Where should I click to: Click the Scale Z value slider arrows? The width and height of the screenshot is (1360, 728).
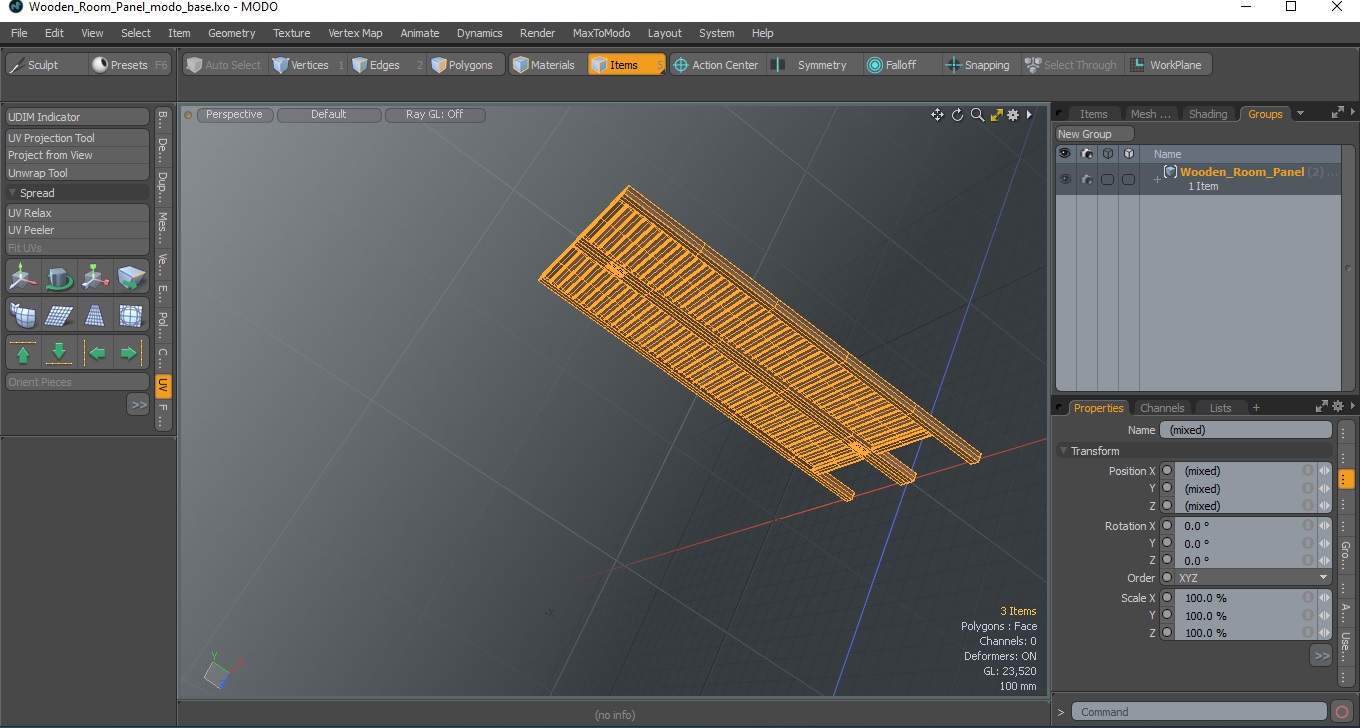(x=1325, y=633)
